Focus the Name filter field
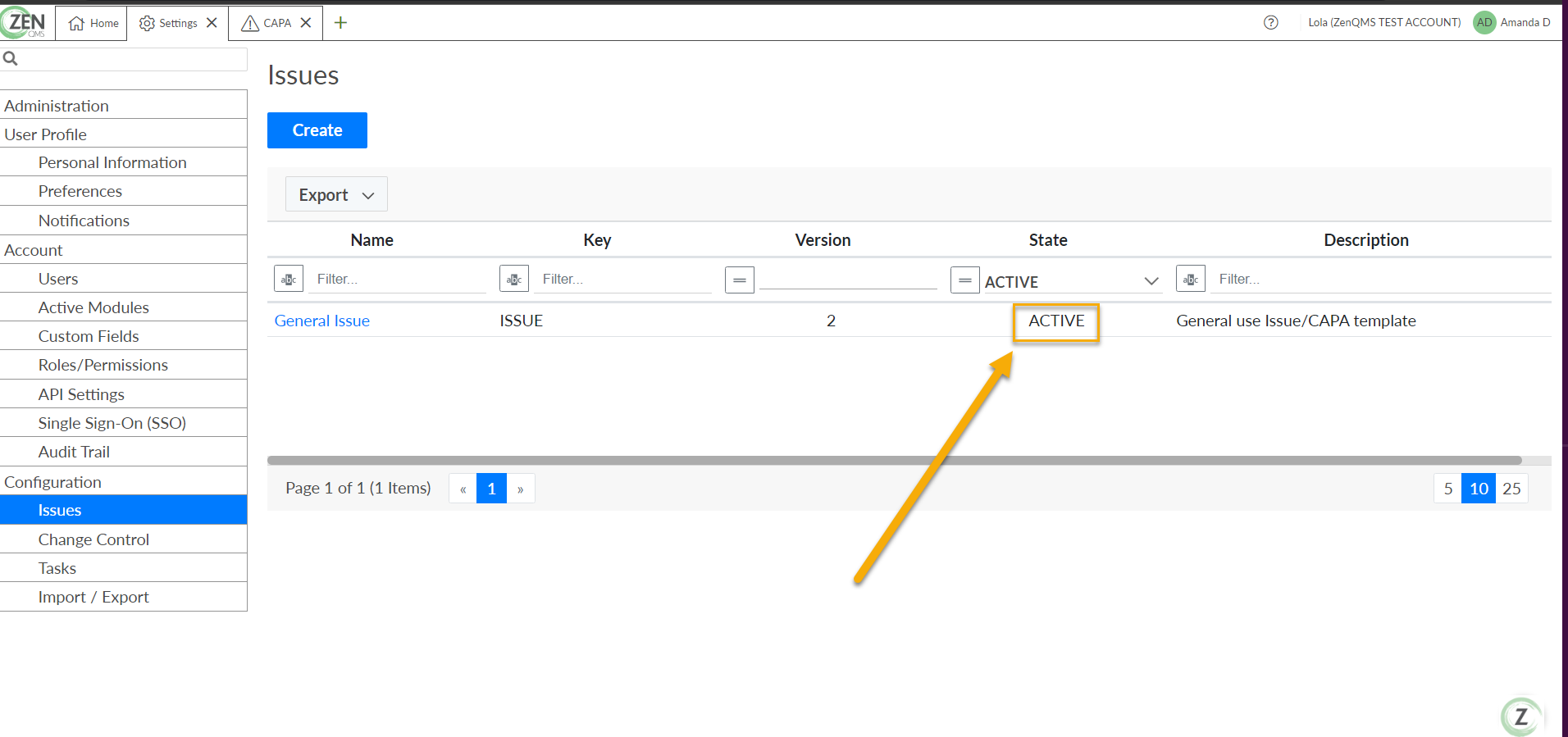Screen dimensions: 1568x737 click(399, 280)
